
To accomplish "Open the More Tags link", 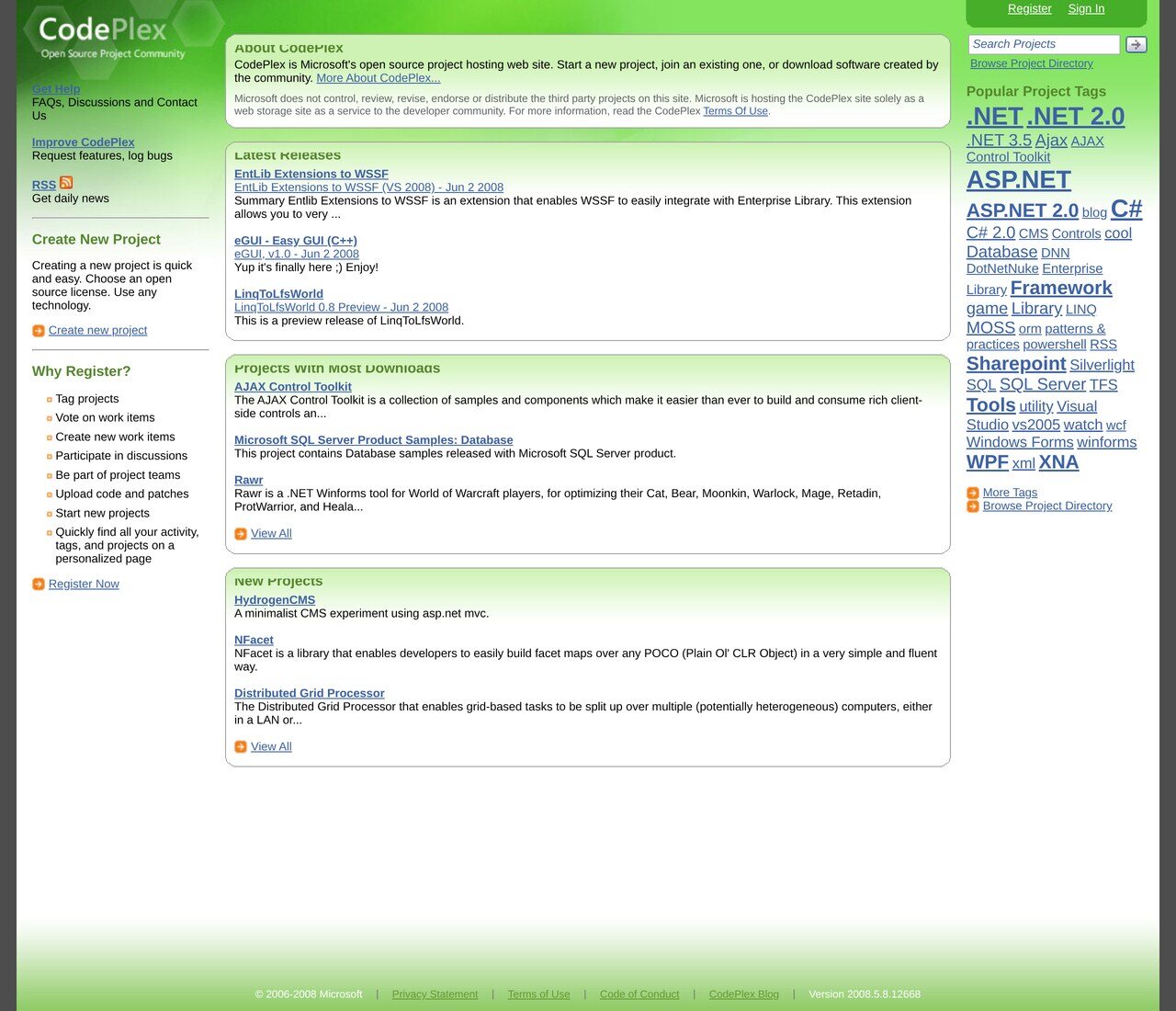I will (x=1010, y=493).
